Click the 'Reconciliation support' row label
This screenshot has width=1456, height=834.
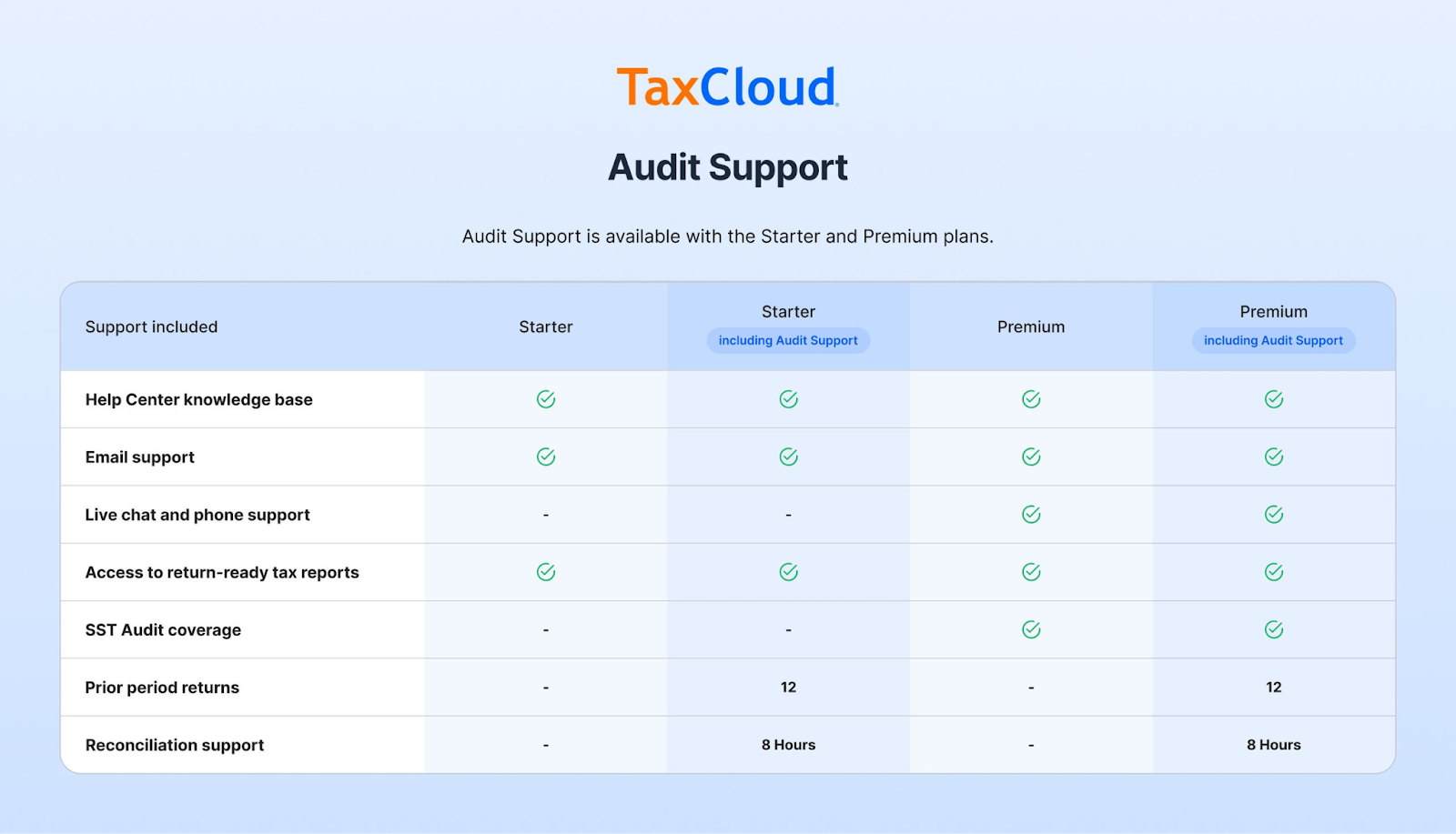pos(175,745)
